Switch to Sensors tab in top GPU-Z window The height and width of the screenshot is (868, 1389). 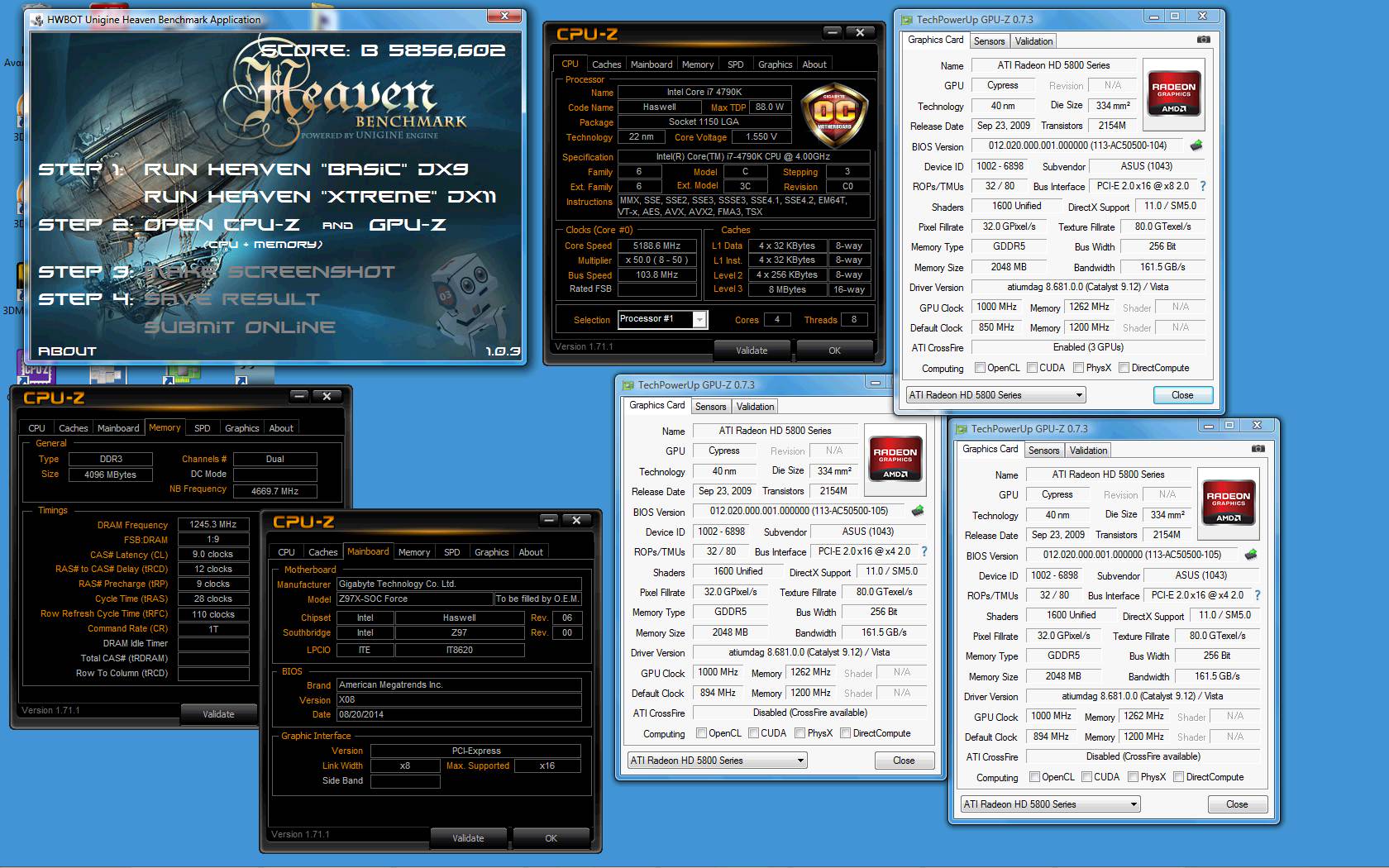pyautogui.click(x=989, y=41)
